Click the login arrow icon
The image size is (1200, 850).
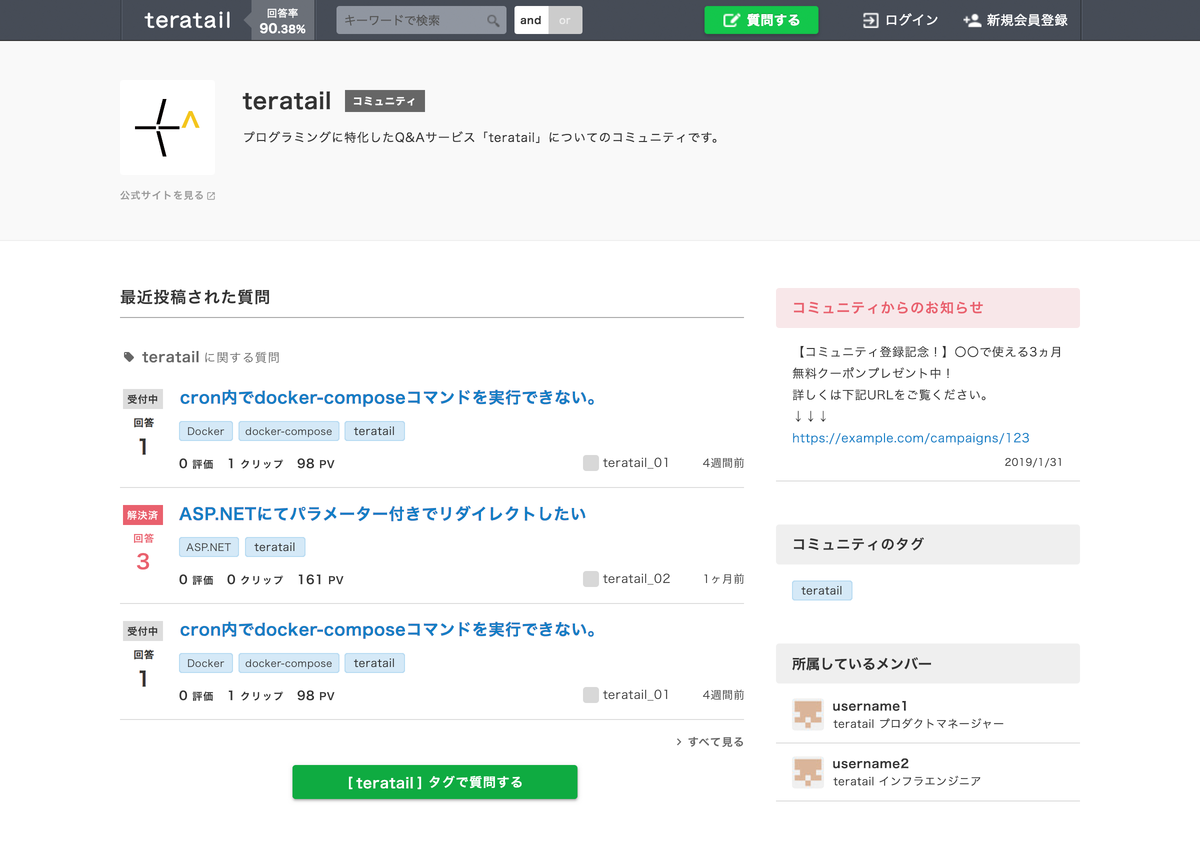(x=871, y=20)
